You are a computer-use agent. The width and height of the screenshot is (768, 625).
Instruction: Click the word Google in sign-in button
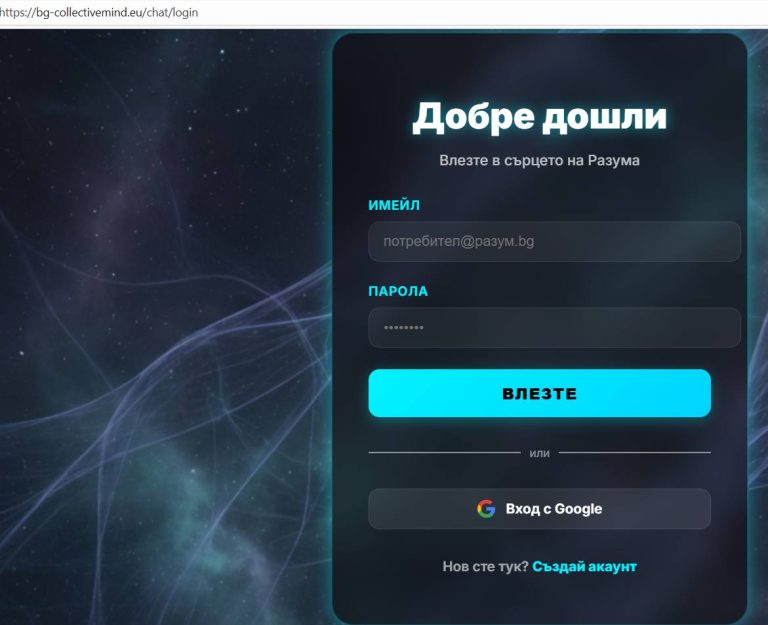[578, 509]
